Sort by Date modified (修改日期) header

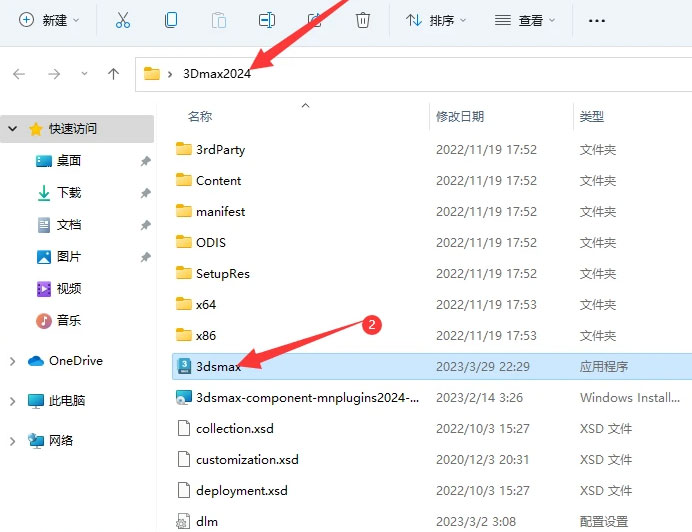tap(460, 117)
